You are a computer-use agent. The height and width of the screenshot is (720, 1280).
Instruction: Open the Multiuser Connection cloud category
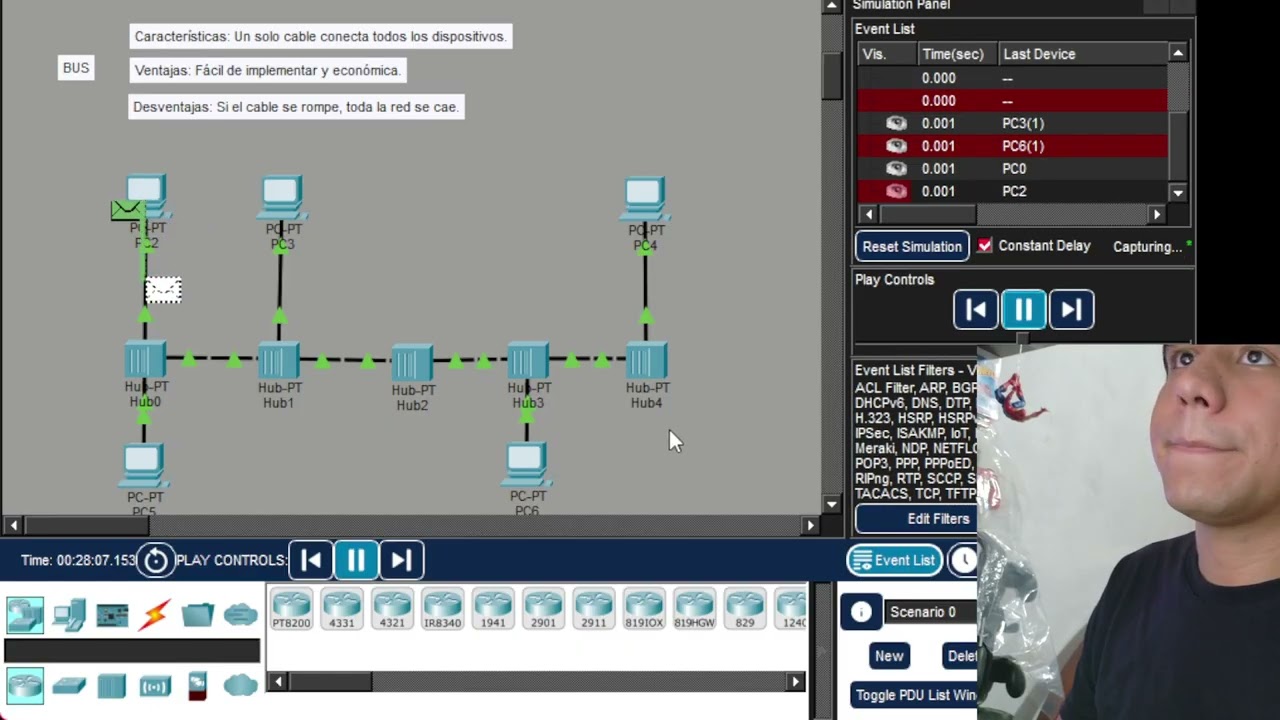coord(241,615)
